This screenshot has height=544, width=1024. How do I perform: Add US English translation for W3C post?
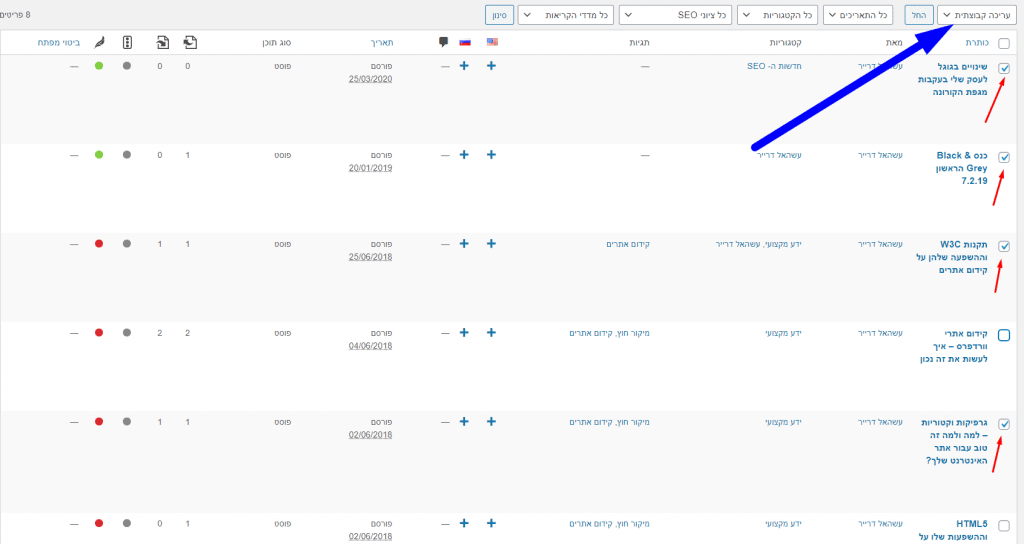coord(491,244)
